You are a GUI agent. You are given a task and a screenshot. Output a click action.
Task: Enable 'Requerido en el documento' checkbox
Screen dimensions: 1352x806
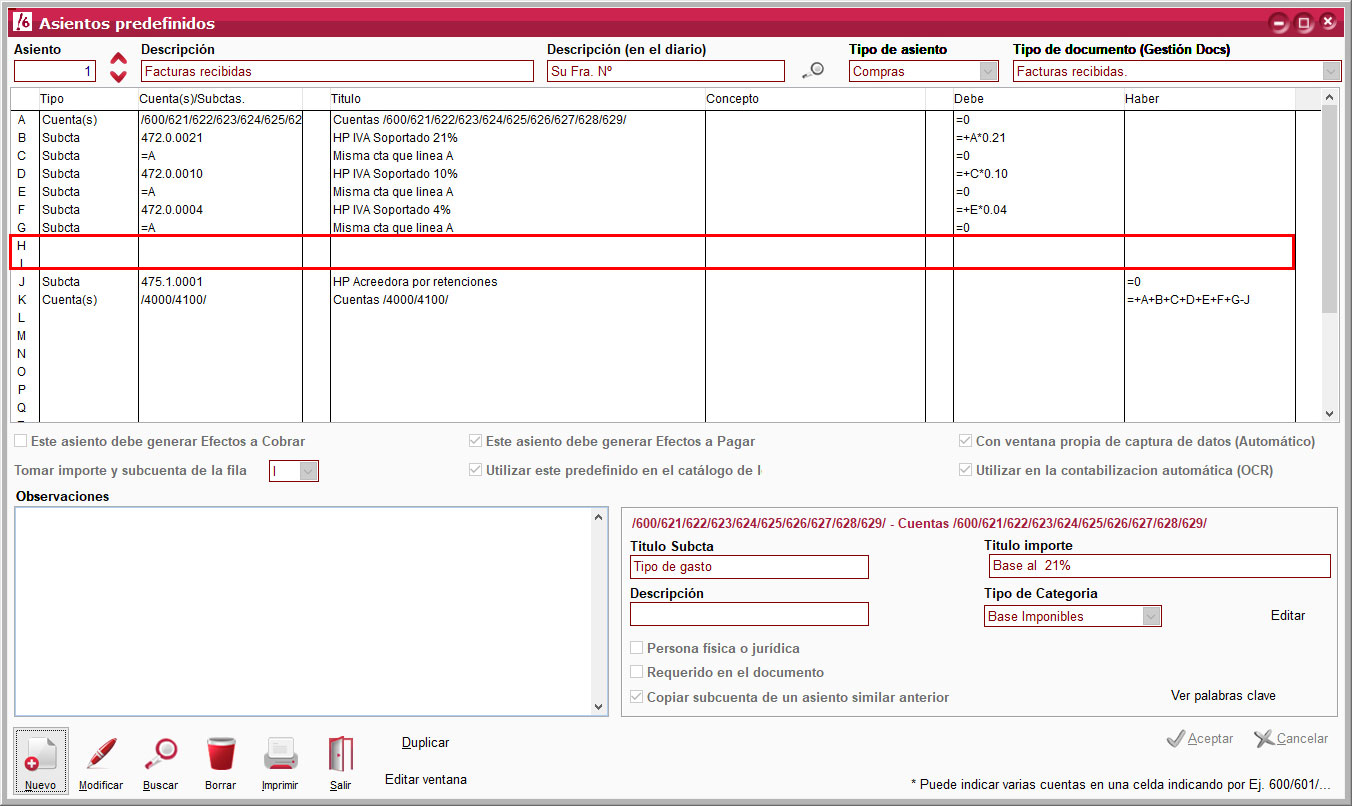[x=637, y=673]
